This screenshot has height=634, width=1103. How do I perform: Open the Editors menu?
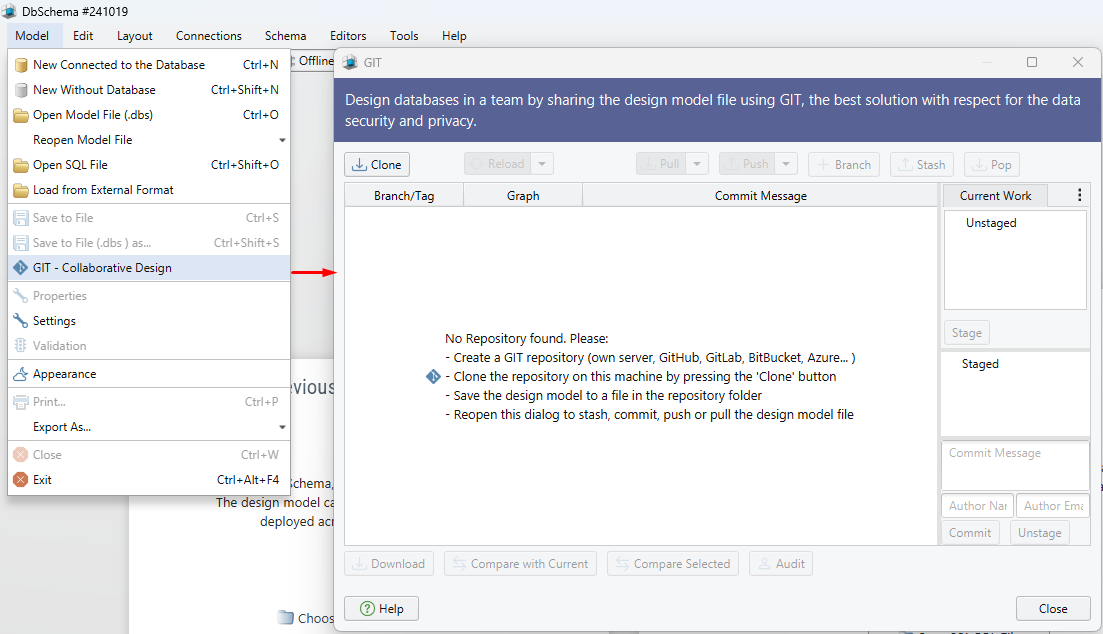[348, 36]
